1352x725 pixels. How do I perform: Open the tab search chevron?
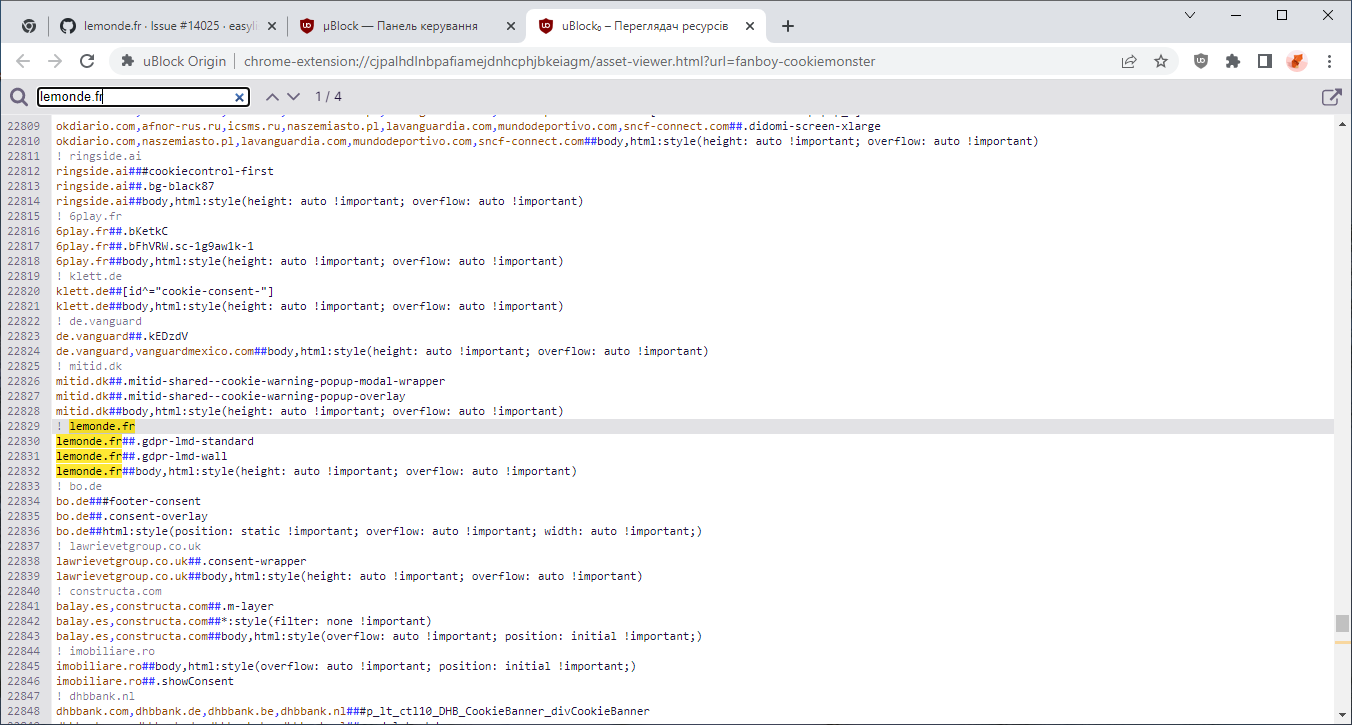(1189, 15)
